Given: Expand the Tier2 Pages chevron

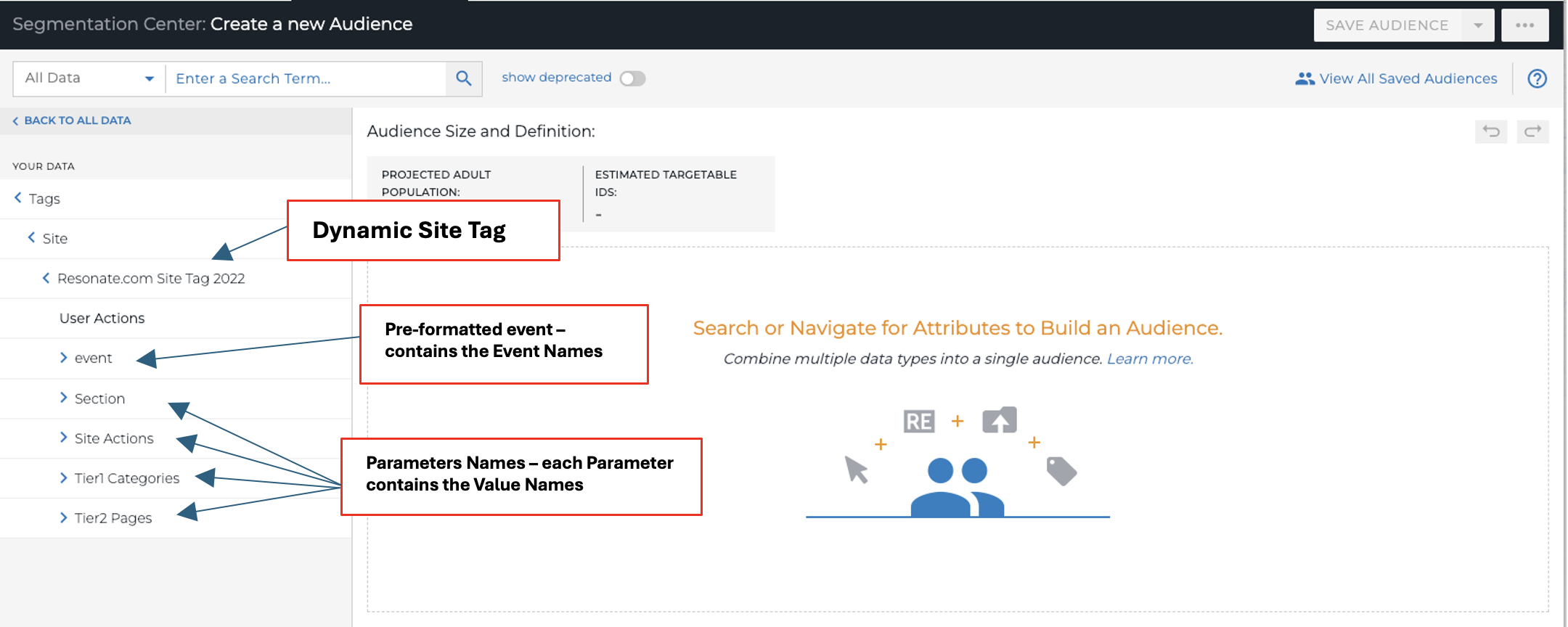Looking at the screenshot, I should pyautogui.click(x=64, y=517).
